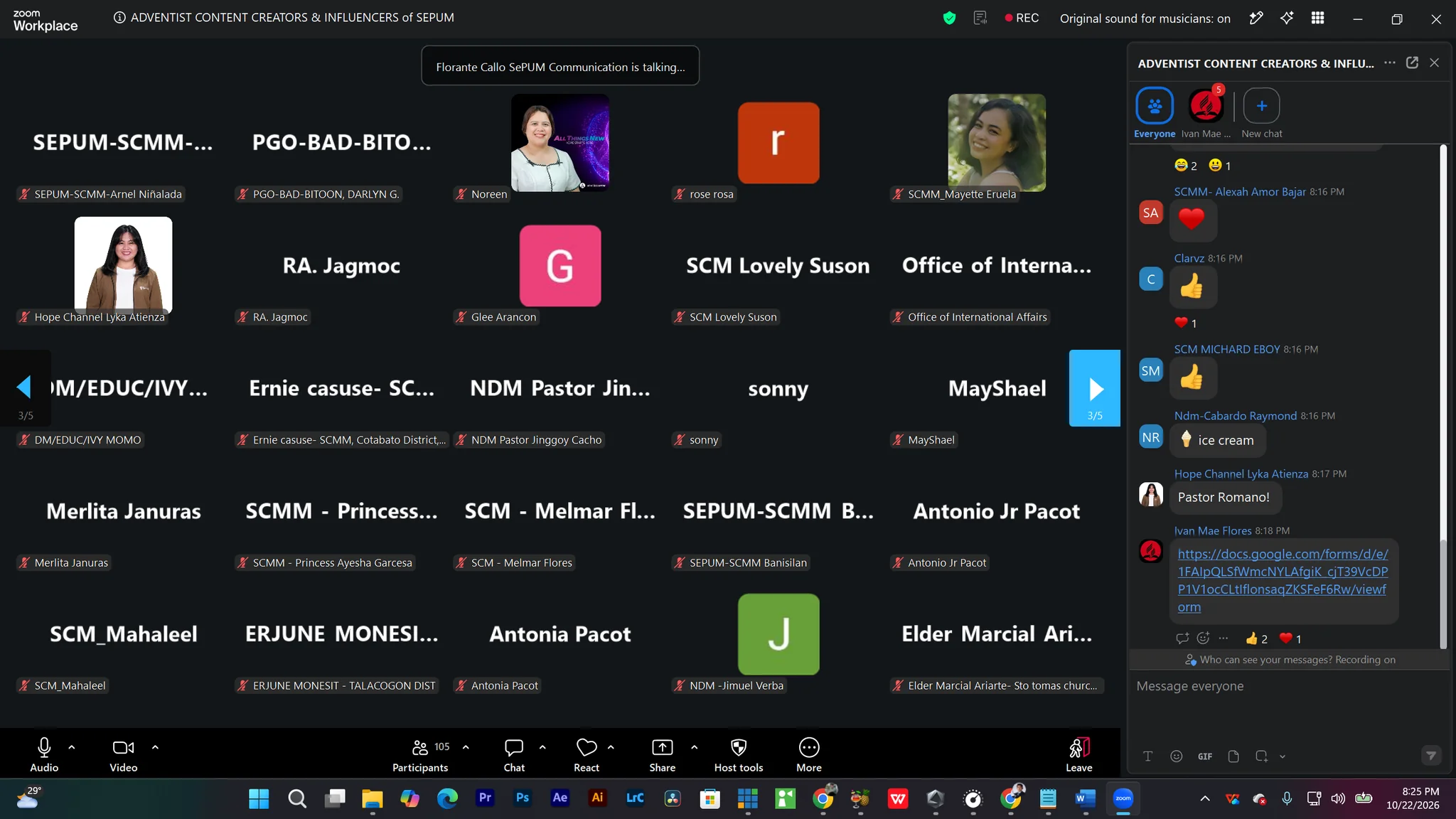Open the React heart icon
Screen dimensions: 1456x819
point(586,747)
